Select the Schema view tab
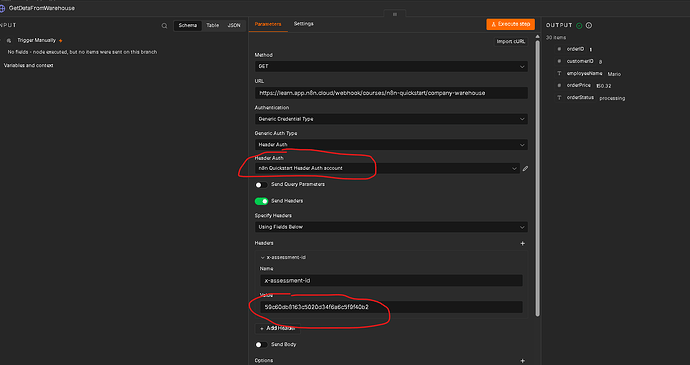The height and width of the screenshot is (365, 690). pos(188,26)
